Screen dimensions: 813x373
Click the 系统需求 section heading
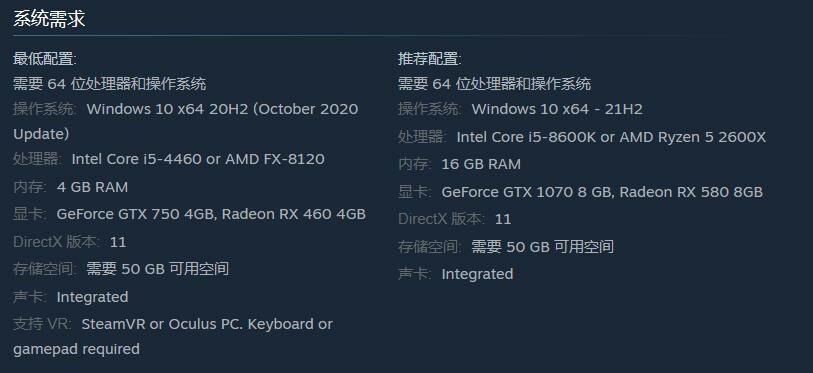[x=49, y=19]
